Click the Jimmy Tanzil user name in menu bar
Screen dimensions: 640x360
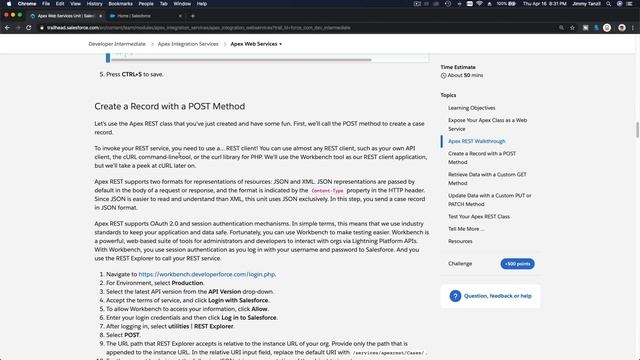click(586, 4)
